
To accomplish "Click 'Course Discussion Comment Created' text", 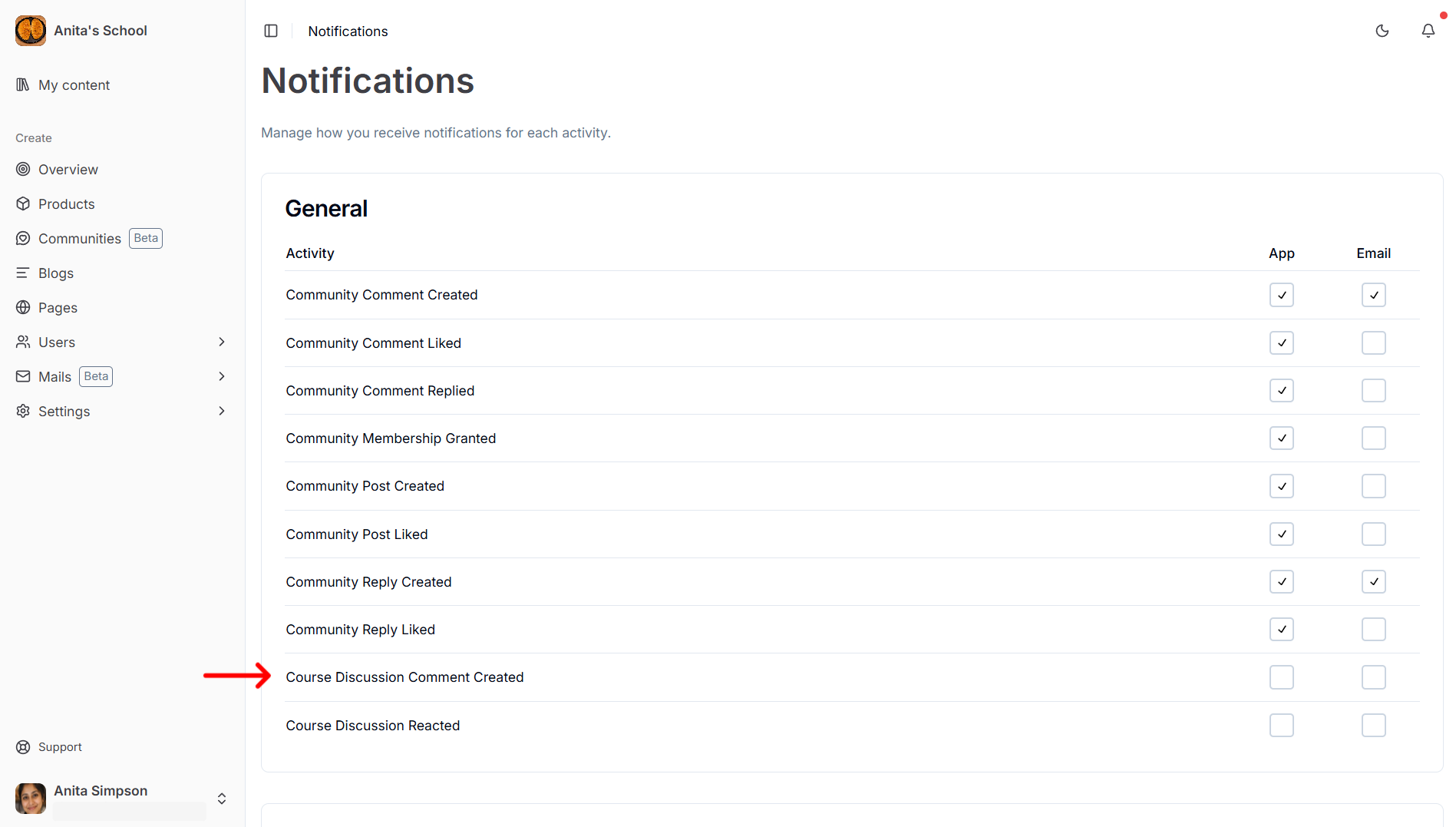I will click(404, 677).
